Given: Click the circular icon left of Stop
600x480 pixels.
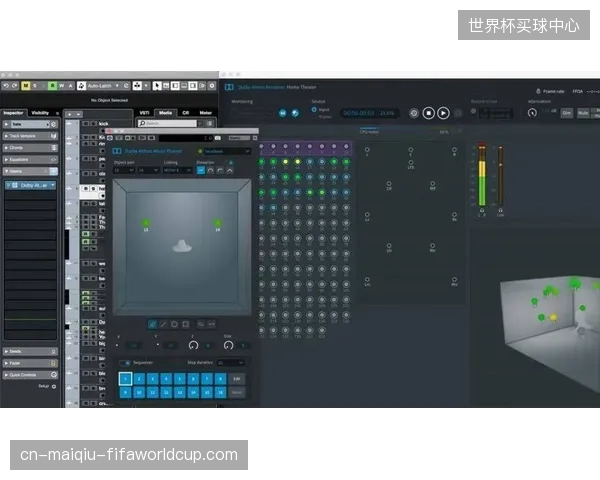Looking at the screenshot, I should click(x=414, y=113).
